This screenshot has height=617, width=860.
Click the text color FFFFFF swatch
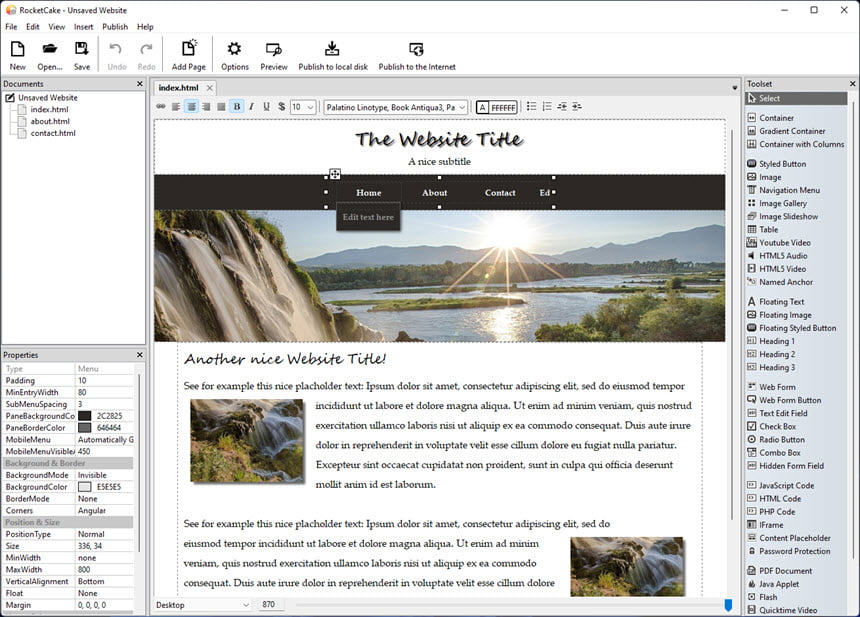pyautogui.click(x=496, y=107)
